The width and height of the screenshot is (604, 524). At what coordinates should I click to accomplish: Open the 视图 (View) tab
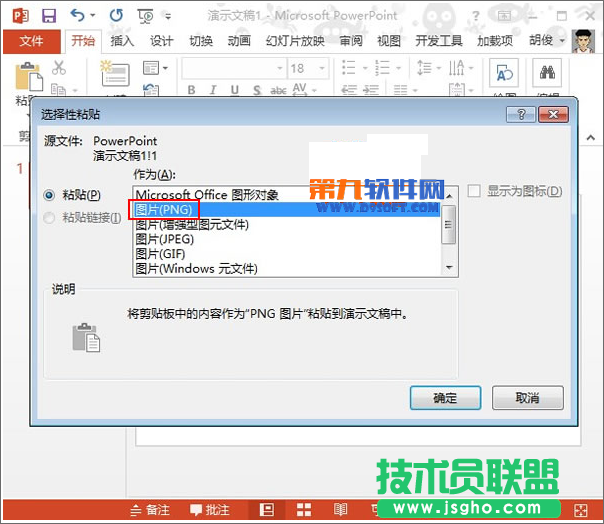389,40
